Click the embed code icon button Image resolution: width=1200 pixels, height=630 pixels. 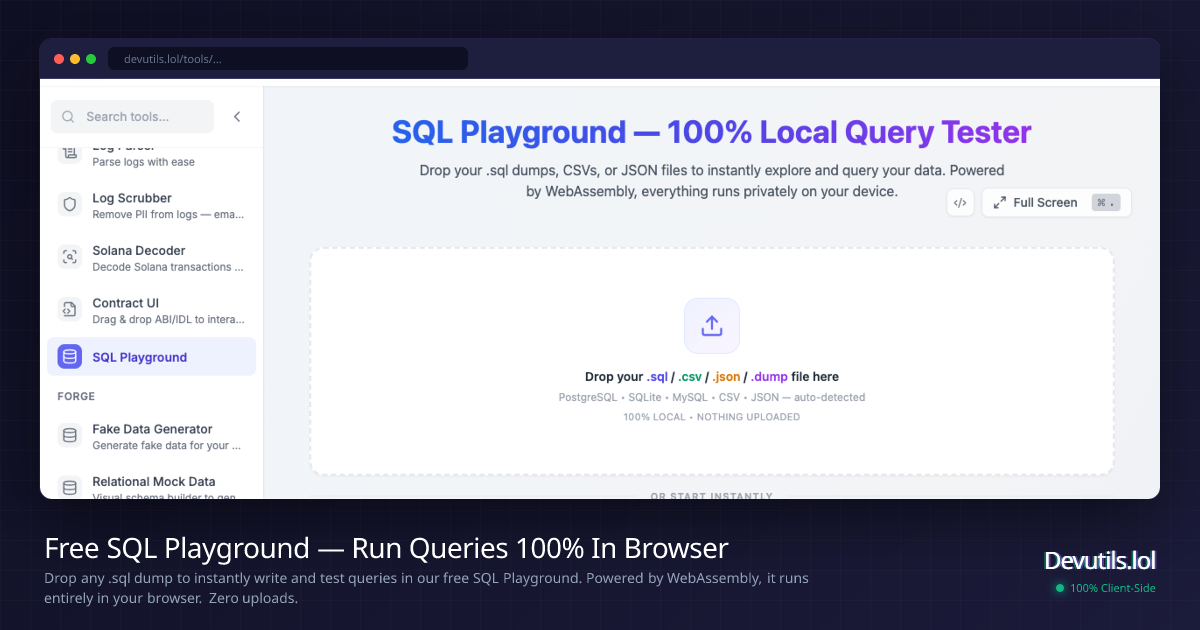(x=960, y=202)
